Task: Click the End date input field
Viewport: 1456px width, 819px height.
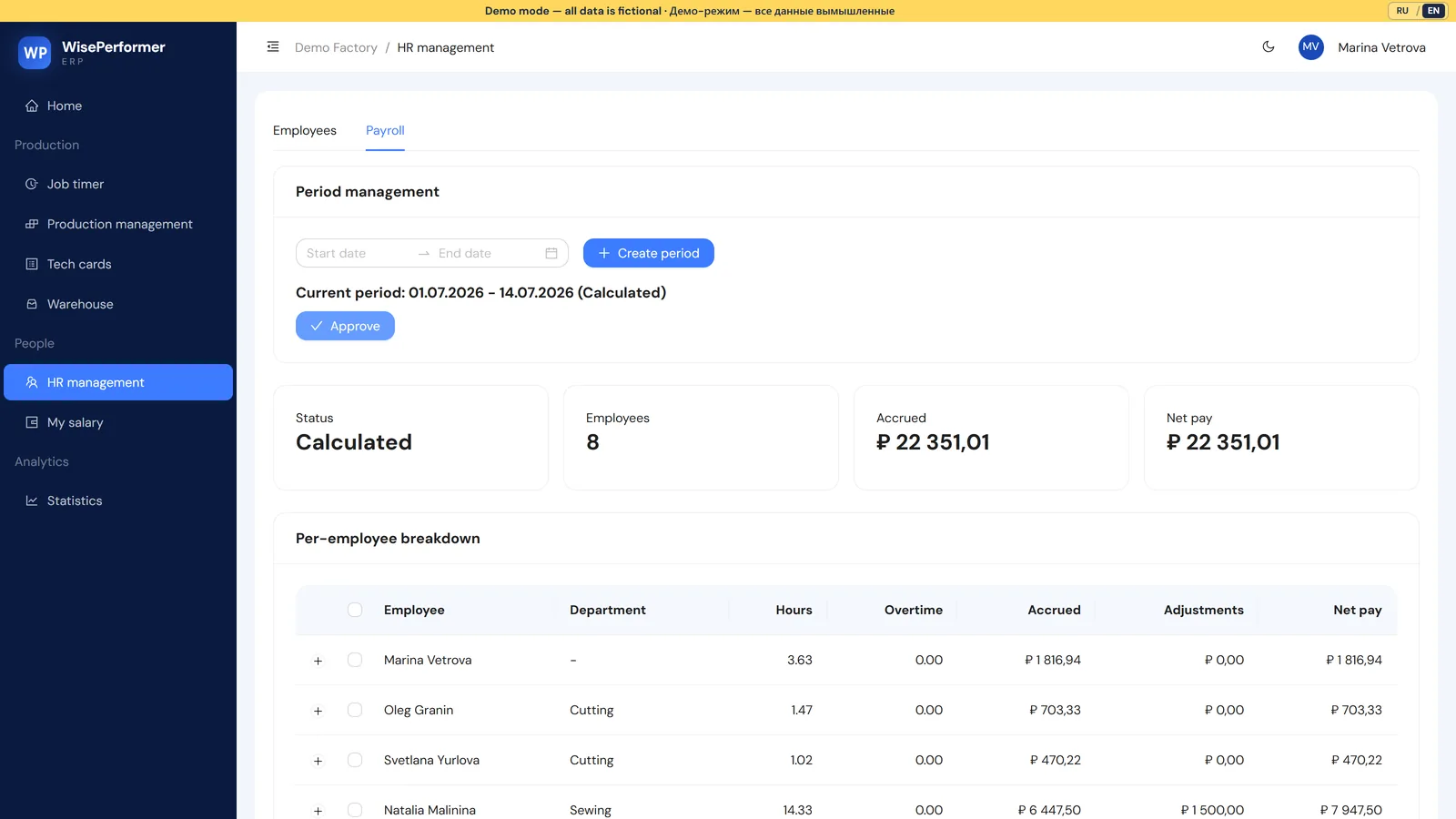Action: (x=487, y=253)
